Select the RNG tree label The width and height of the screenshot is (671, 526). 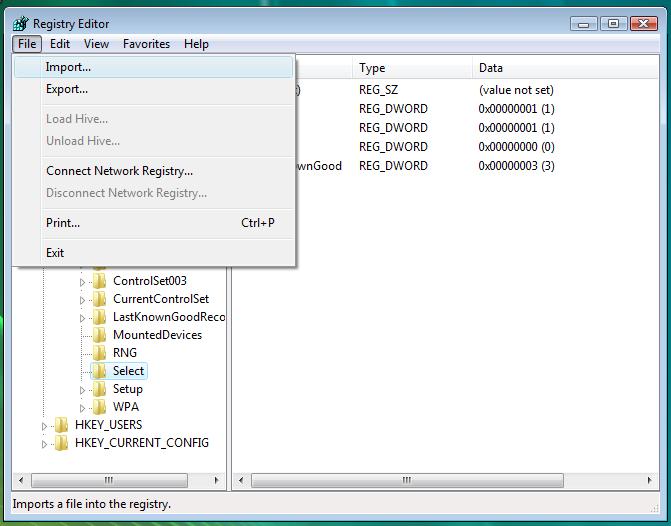click(x=125, y=353)
